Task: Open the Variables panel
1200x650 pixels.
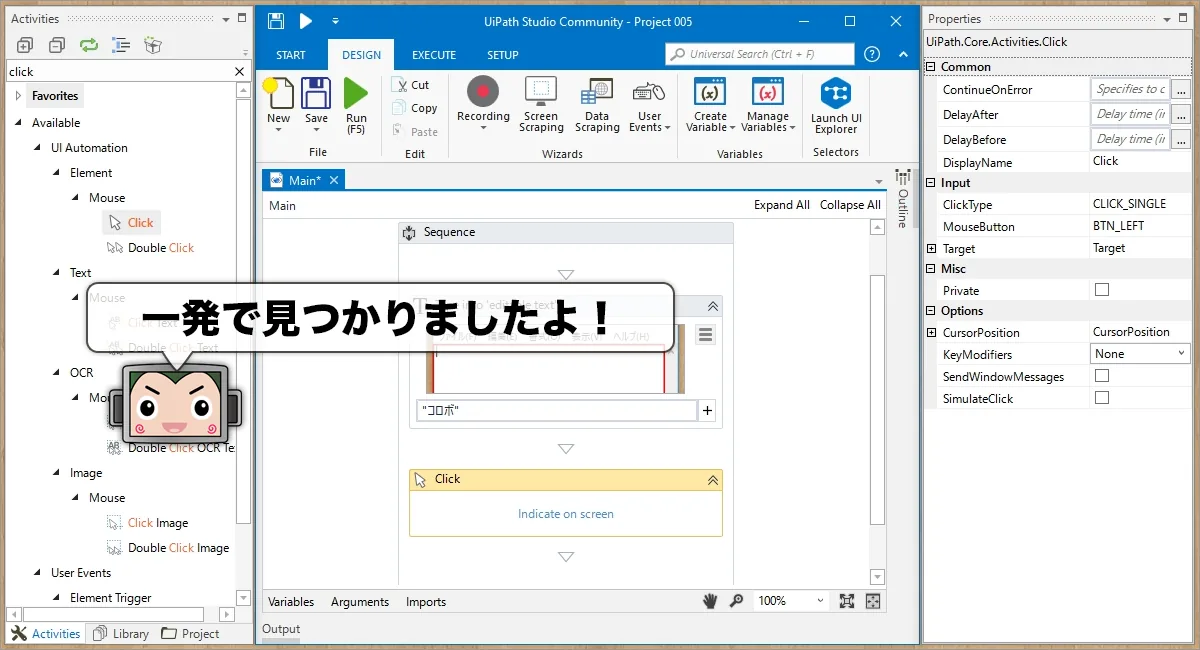Action: click(x=291, y=602)
